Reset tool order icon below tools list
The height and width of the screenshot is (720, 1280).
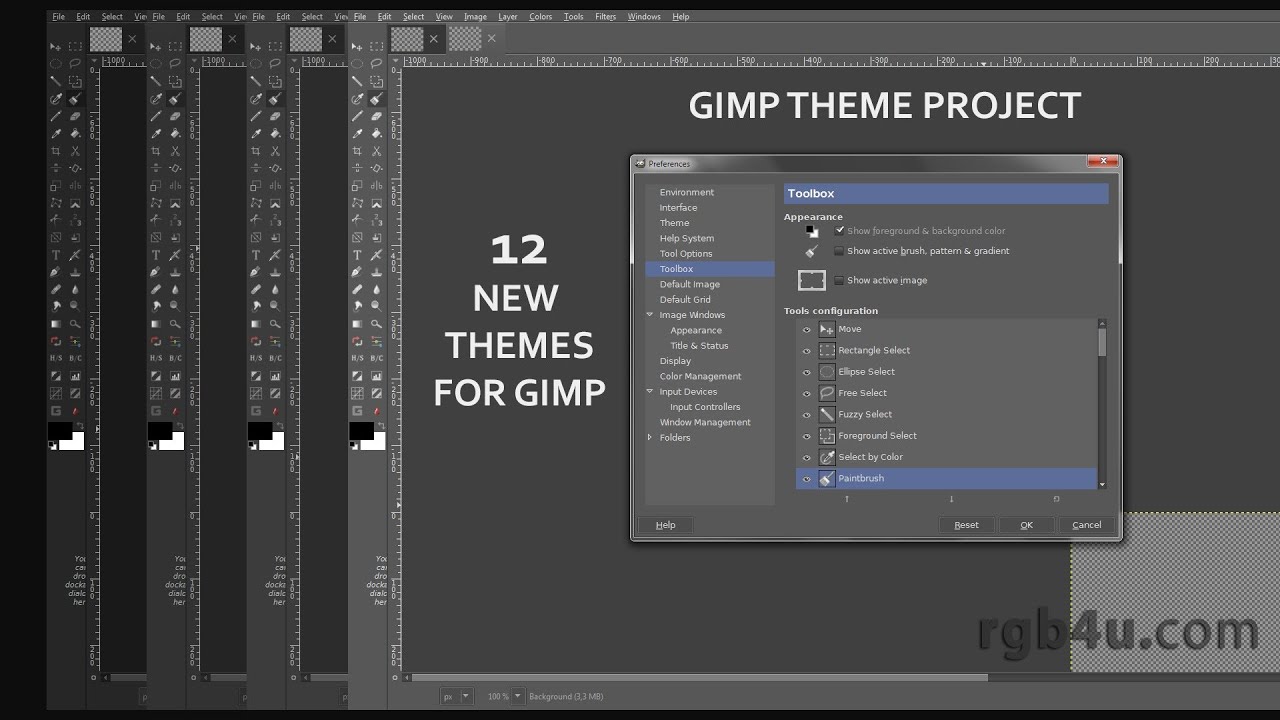click(x=1056, y=499)
